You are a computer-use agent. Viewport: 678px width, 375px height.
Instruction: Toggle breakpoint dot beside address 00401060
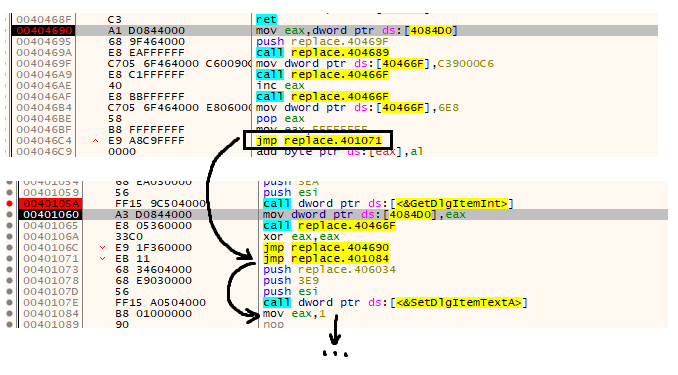(10, 215)
